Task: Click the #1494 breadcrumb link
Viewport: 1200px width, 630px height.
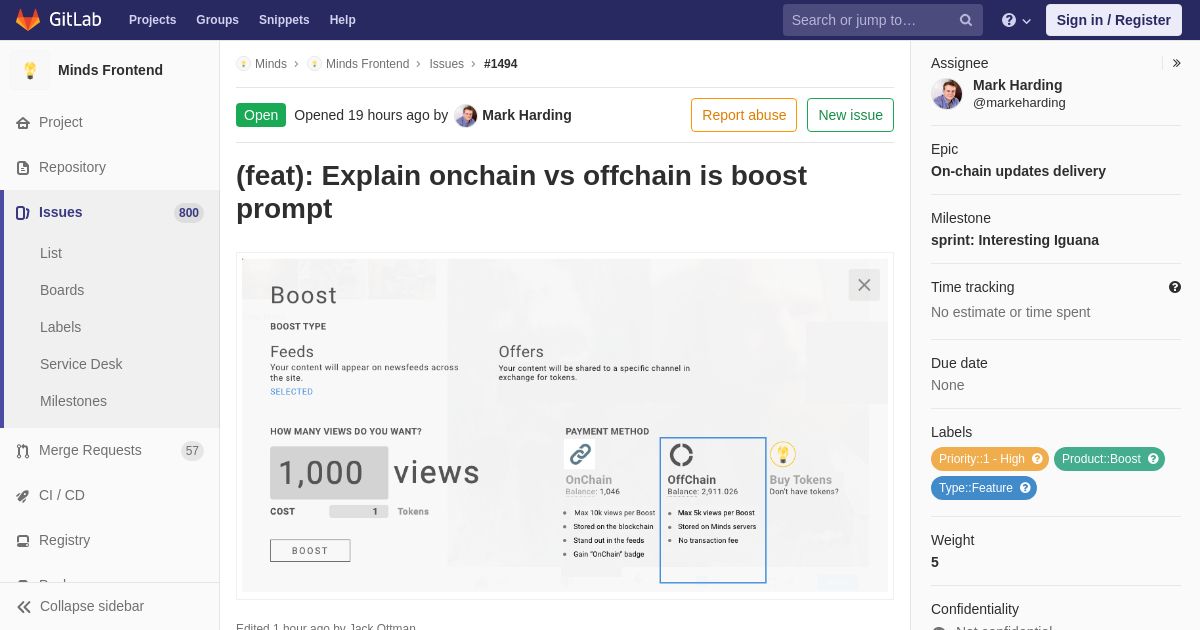Action: (x=501, y=64)
